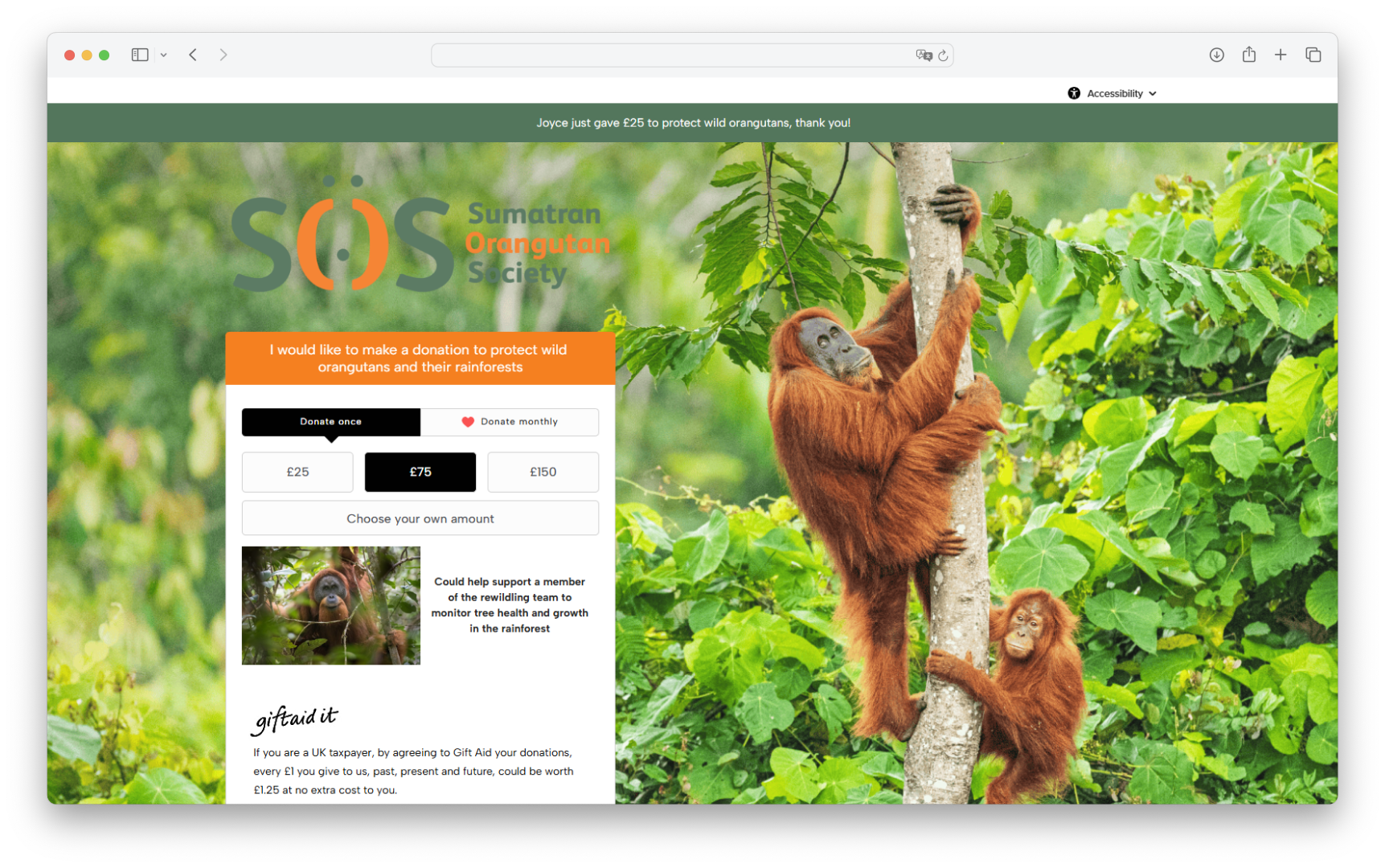Click the forward navigation arrow
Screen dimensions: 1385x868
click(223, 54)
